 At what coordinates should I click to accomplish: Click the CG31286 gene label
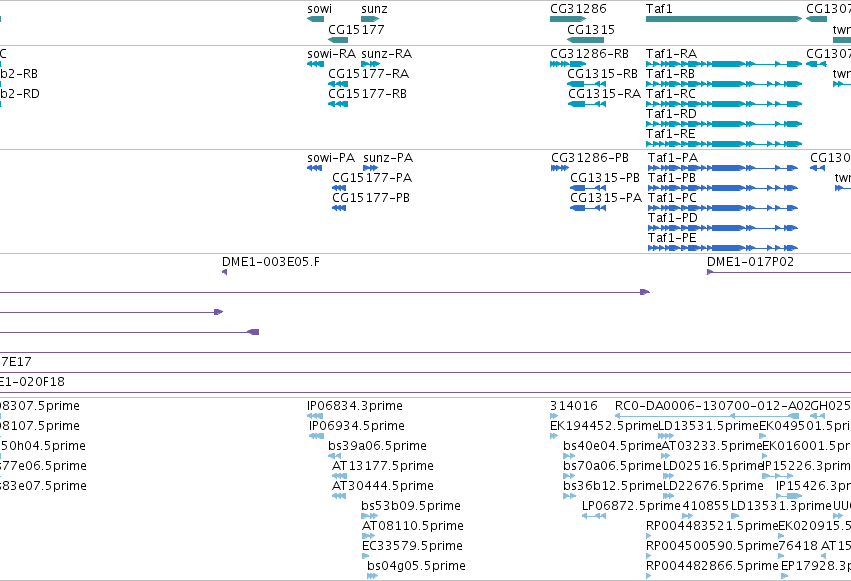578,9
